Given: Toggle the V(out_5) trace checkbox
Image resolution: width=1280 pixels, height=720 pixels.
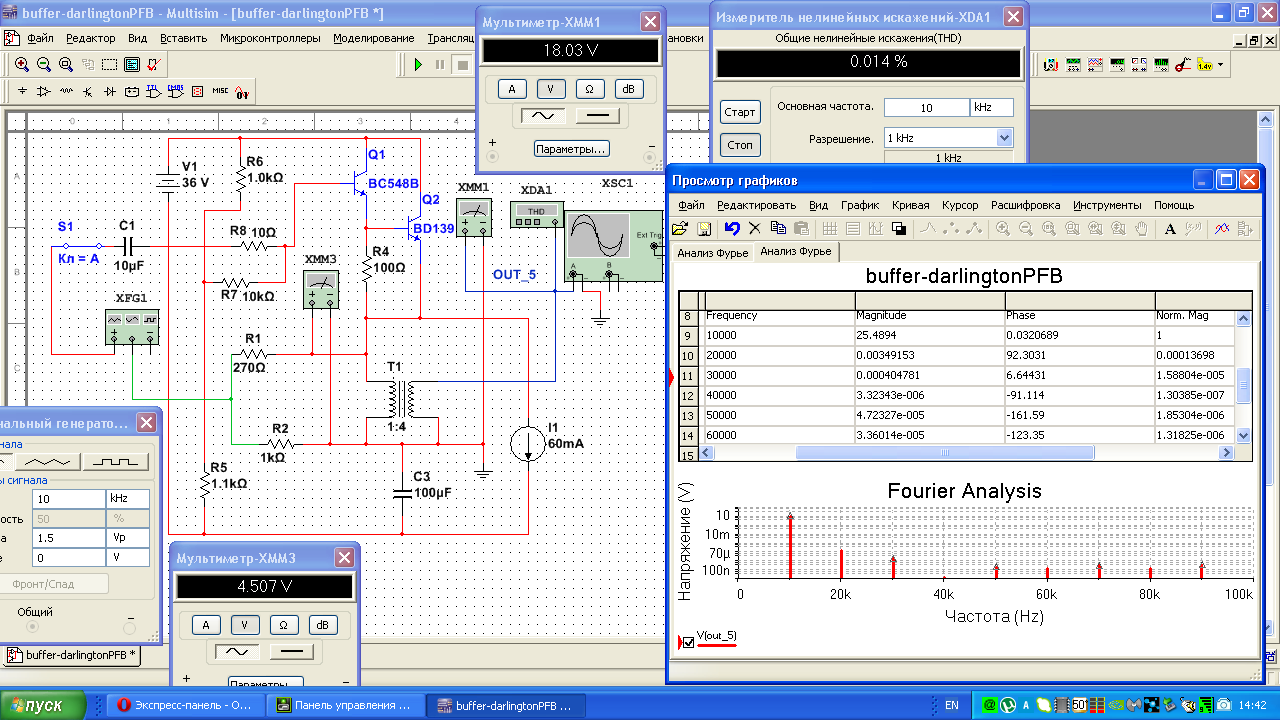Looking at the screenshot, I should [x=688, y=642].
